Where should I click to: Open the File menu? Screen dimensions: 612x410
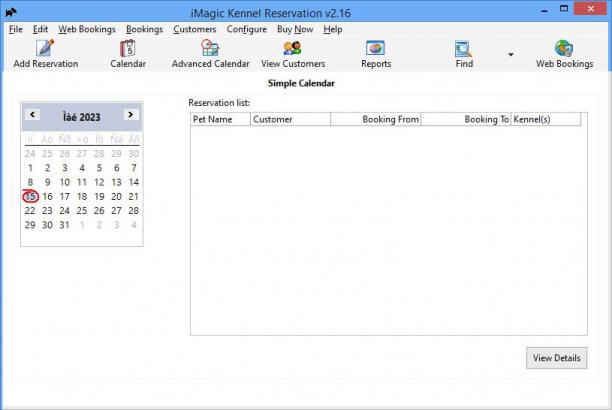16,29
